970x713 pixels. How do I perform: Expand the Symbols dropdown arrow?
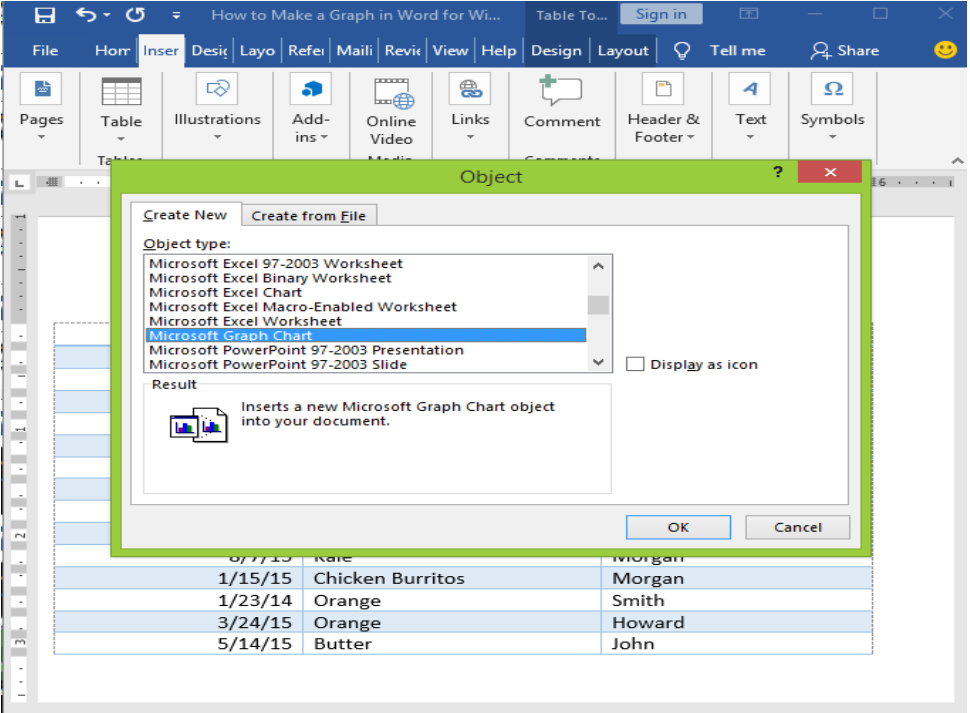click(x=833, y=137)
